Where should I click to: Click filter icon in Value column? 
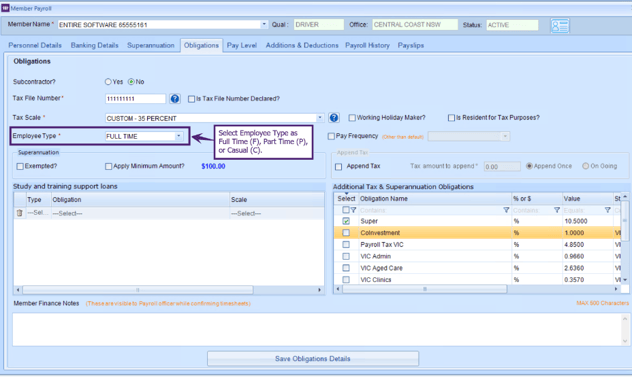coord(607,210)
